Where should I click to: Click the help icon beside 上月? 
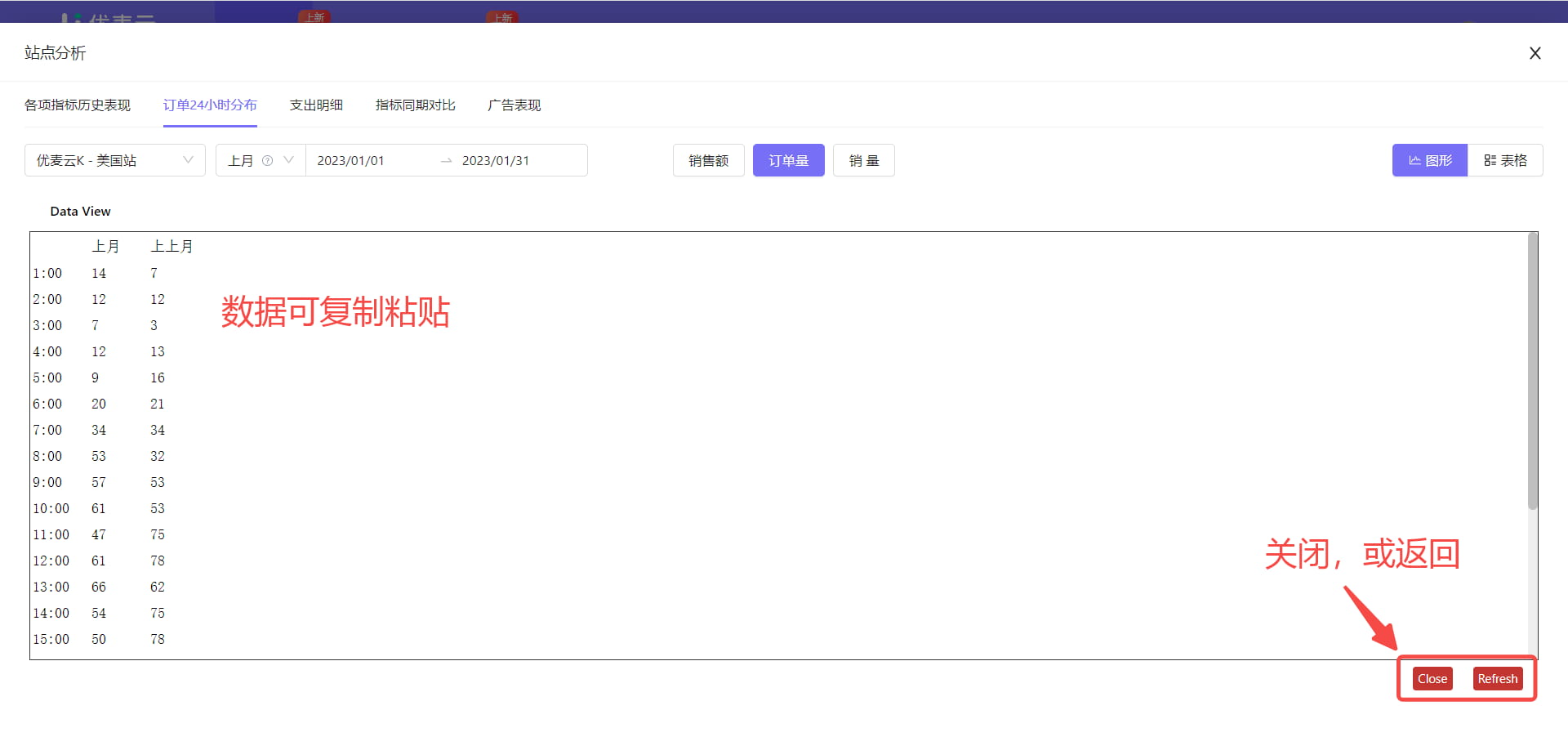coord(267,160)
